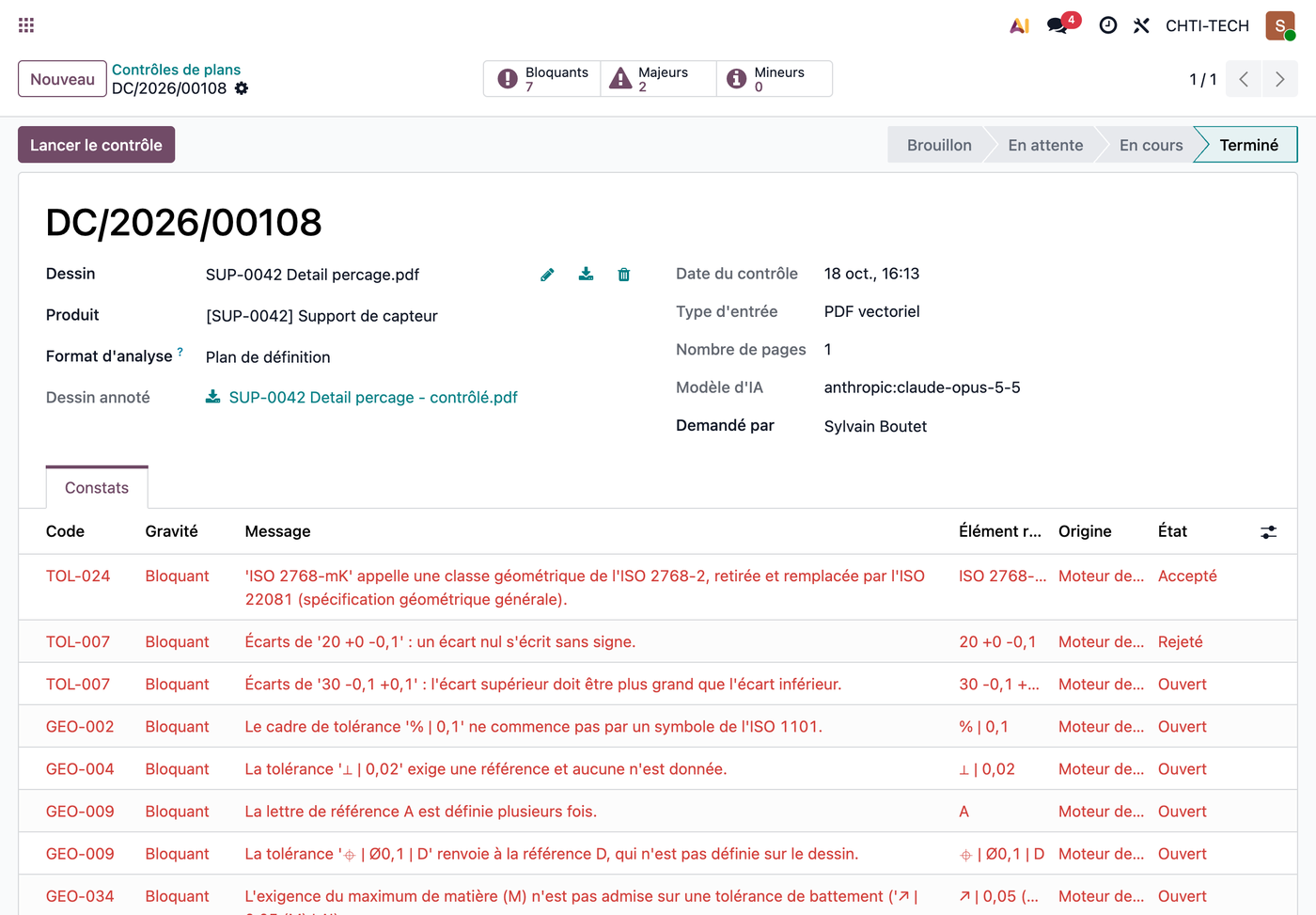Click the Sylvain Boutet requester field

click(875, 427)
